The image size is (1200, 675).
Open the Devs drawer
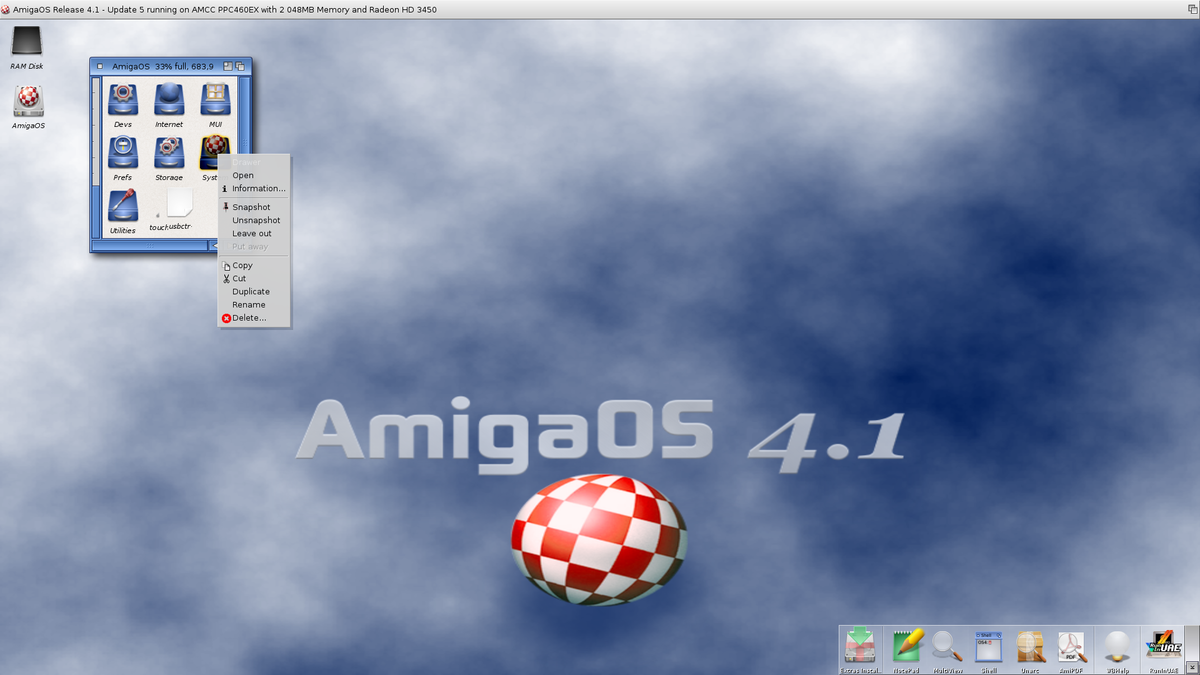tap(123, 99)
